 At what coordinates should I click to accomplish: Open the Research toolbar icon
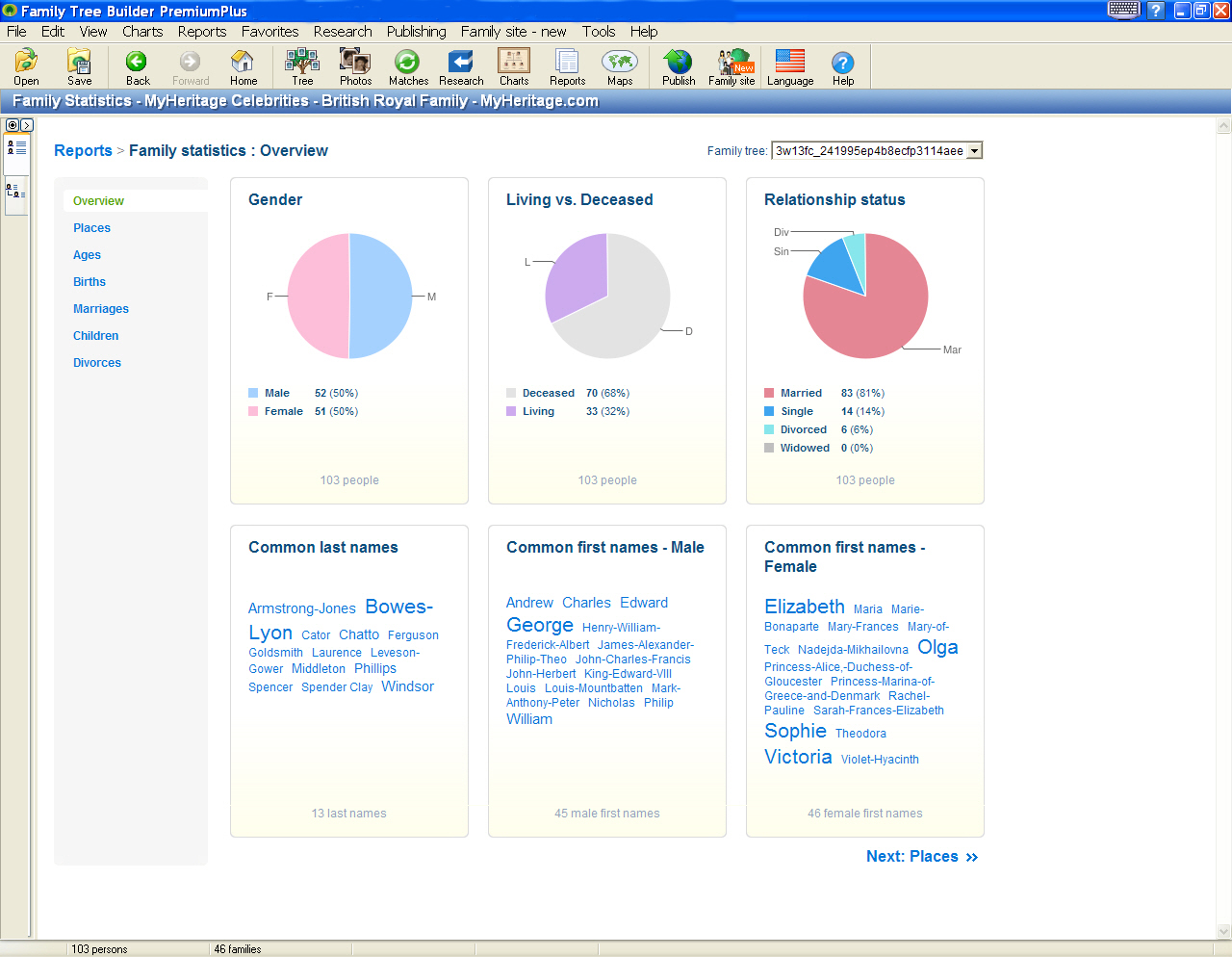point(461,66)
